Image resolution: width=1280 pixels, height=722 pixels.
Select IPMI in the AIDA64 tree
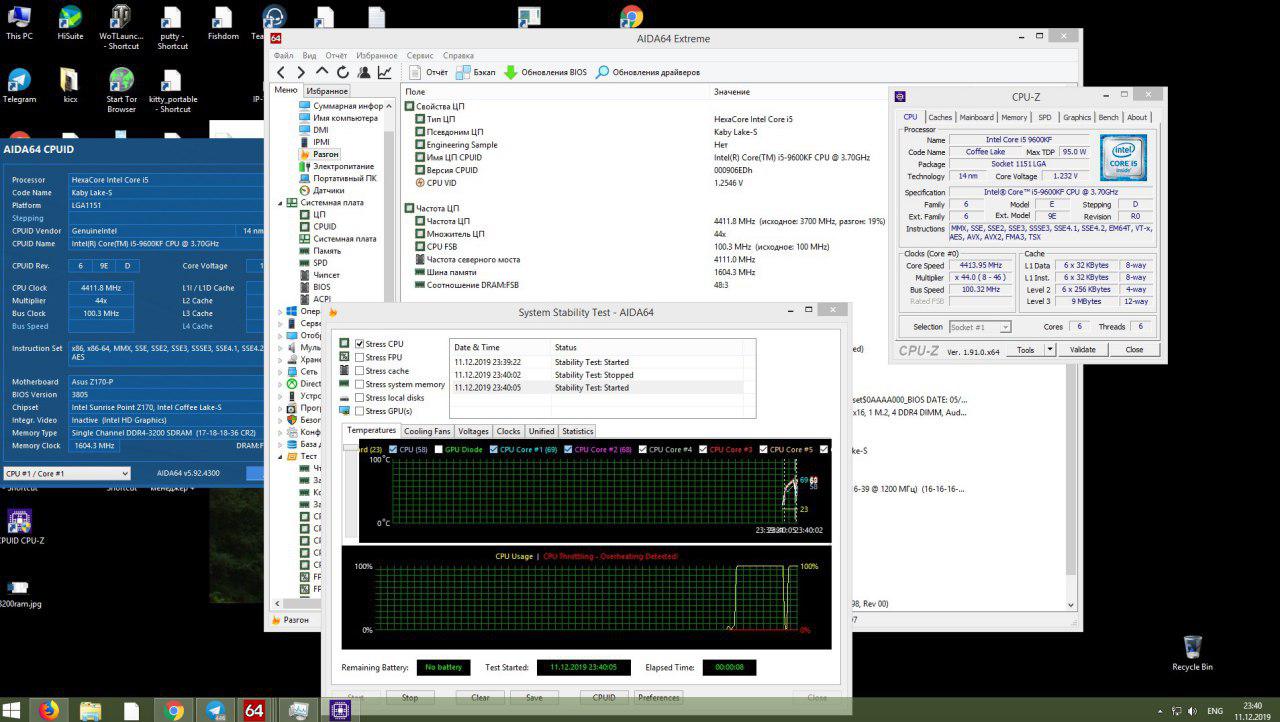(315, 142)
